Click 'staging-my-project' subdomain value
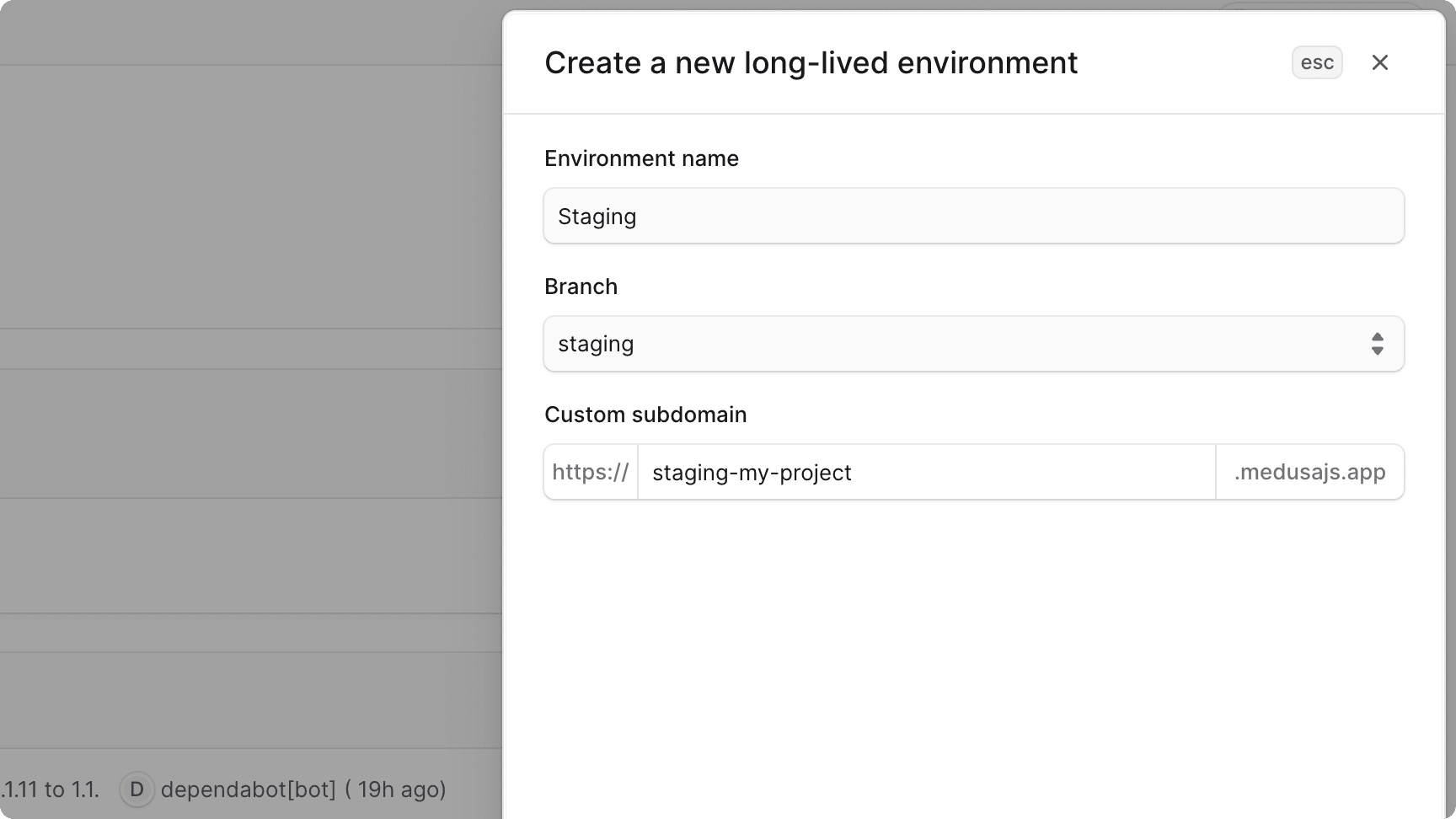 coord(752,473)
